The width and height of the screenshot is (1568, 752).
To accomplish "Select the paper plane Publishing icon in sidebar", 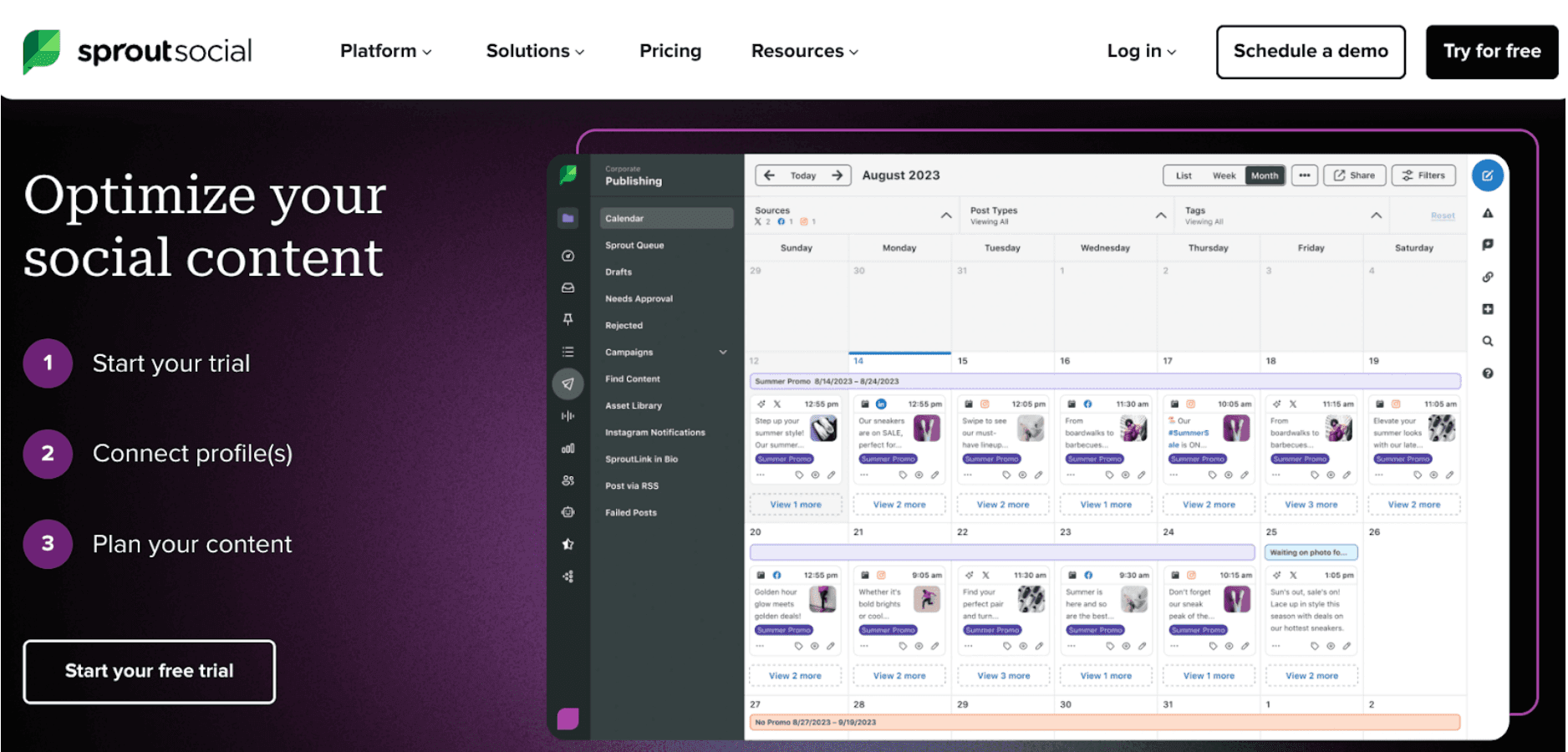I will pyautogui.click(x=568, y=384).
